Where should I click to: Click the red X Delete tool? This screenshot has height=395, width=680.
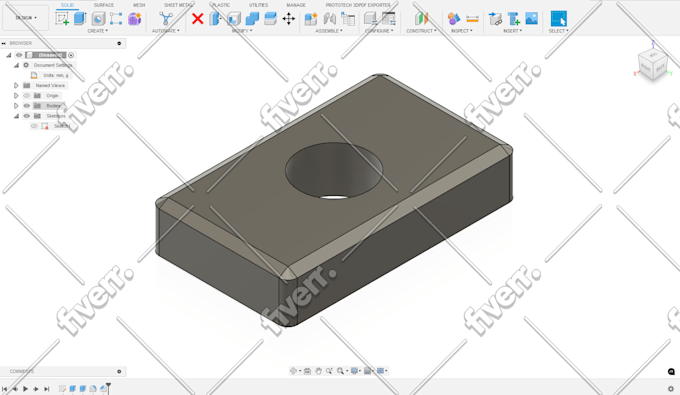pos(198,19)
